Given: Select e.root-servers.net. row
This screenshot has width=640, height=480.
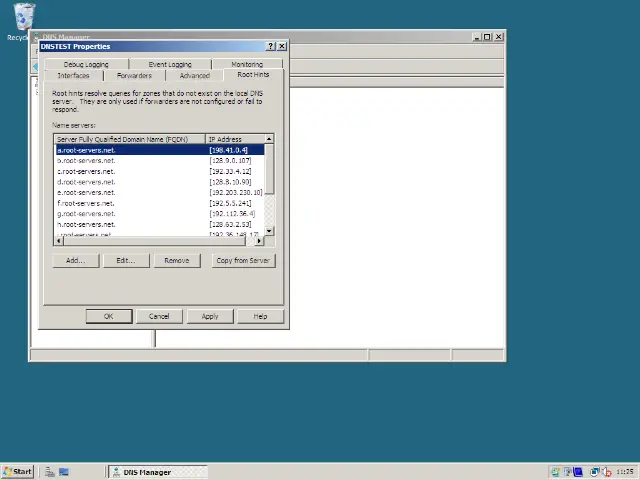Looking at the screenshot, I should tap(160, 193).
